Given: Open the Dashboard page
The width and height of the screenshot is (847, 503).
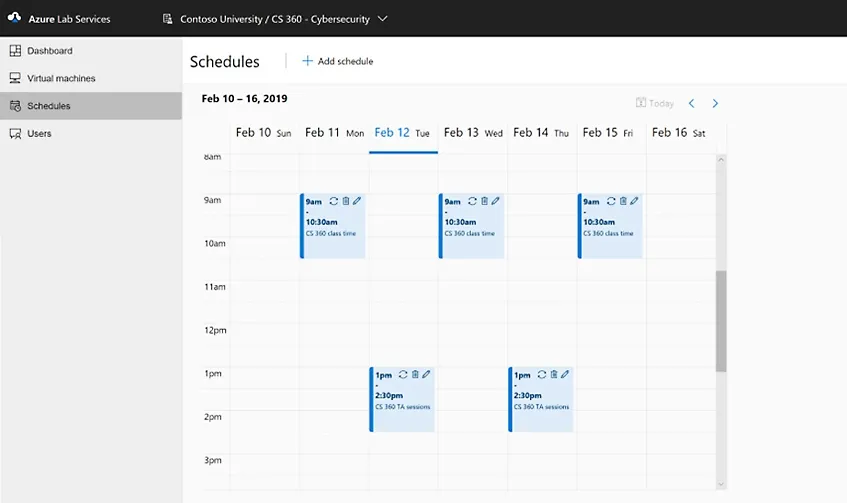Looking at the screenshot, I should pos(49,51).
